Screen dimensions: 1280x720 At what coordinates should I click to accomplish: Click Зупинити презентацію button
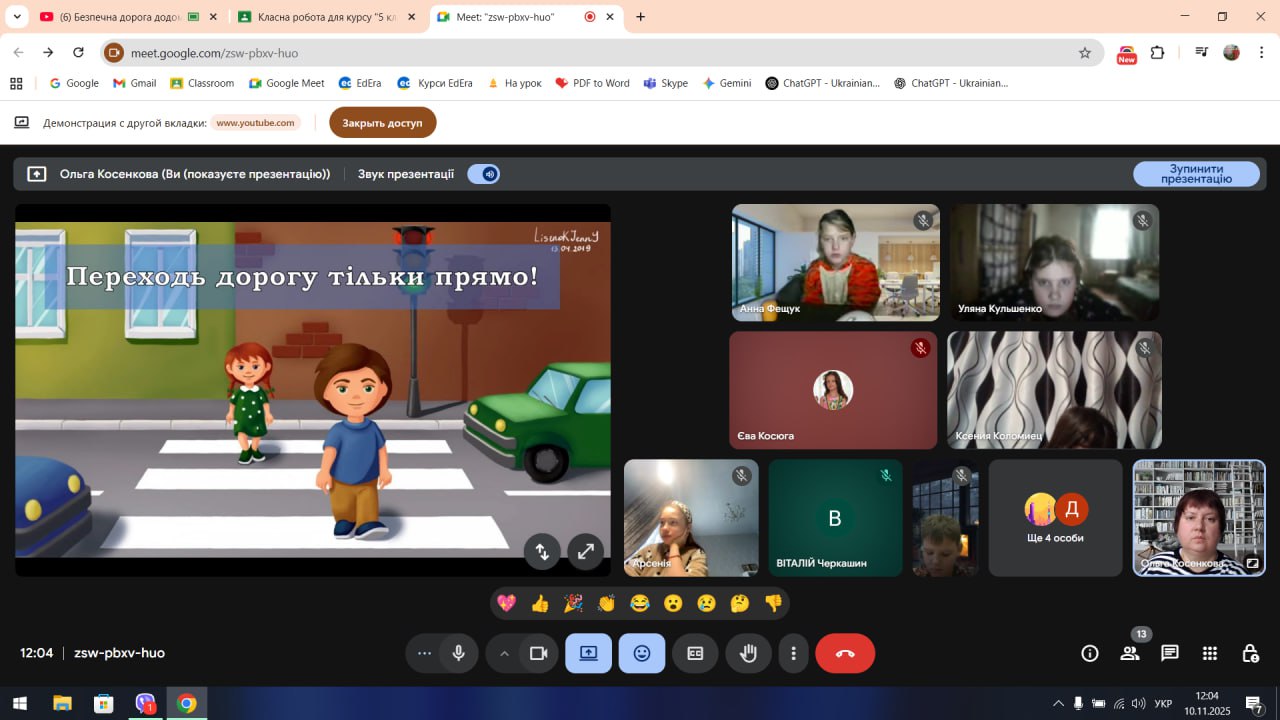[1196, 174]
